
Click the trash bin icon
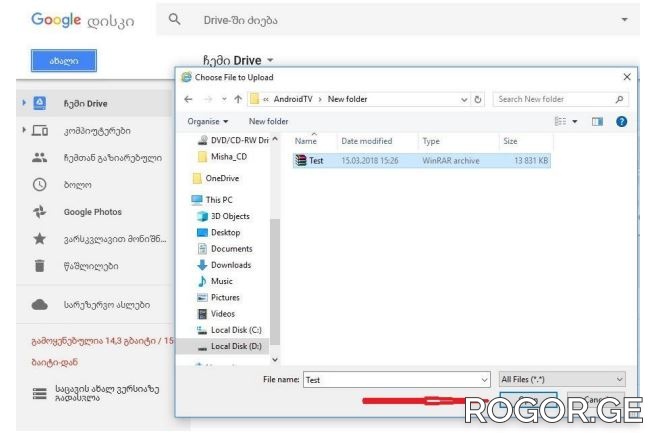tap(40, 266)
